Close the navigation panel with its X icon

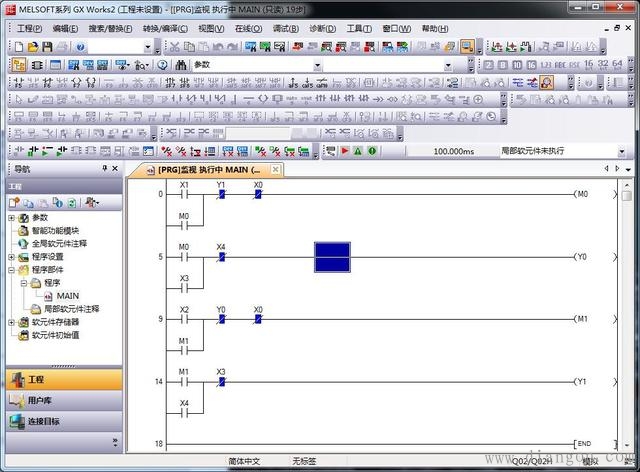(x=118, y=169)
